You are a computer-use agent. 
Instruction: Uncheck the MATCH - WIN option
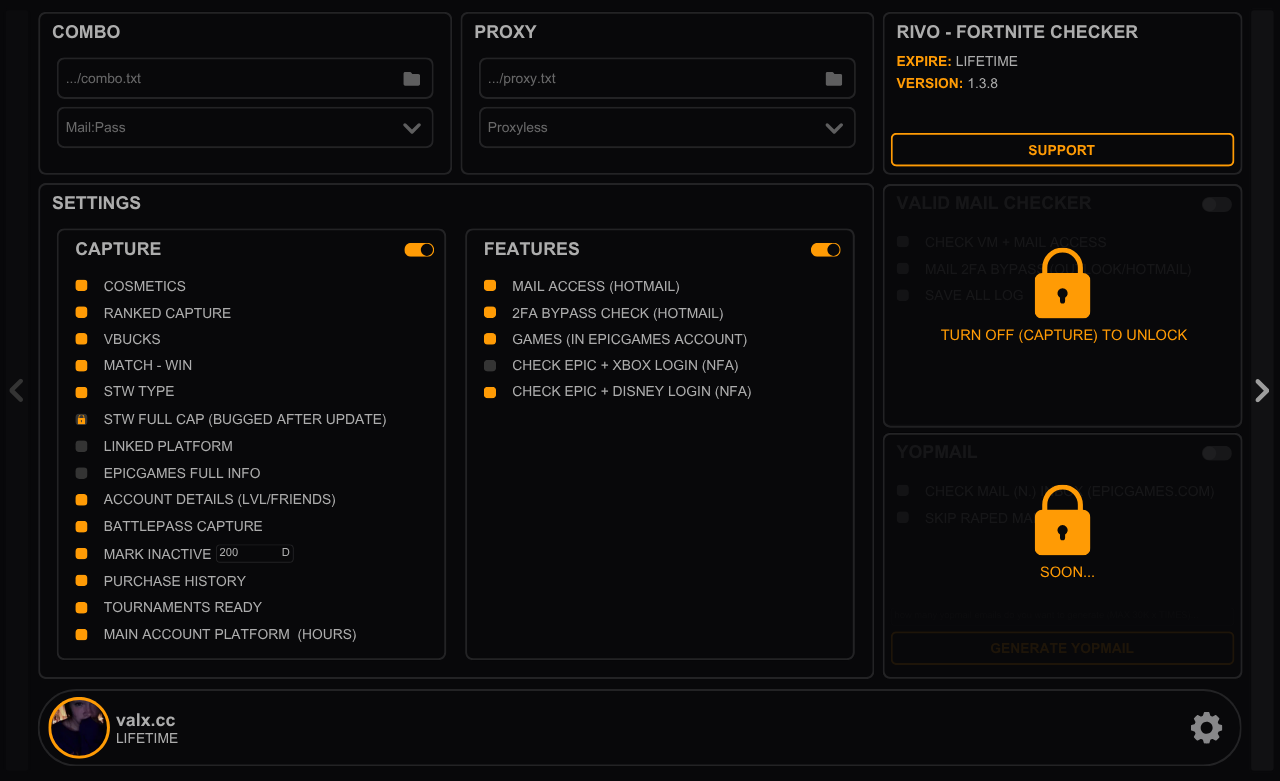tap(82, 365)
